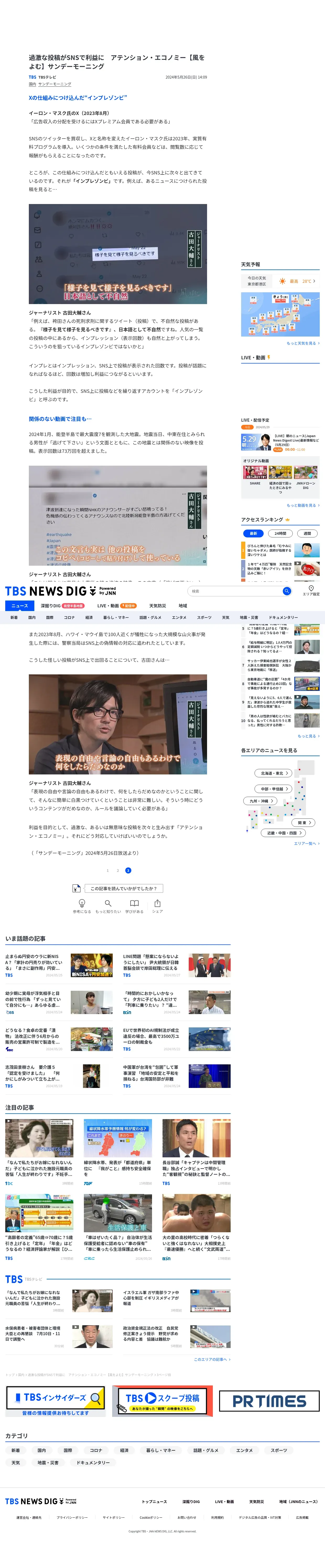
Task: Select 新着 in the sub navigation bar
Action: click(14, 617)
